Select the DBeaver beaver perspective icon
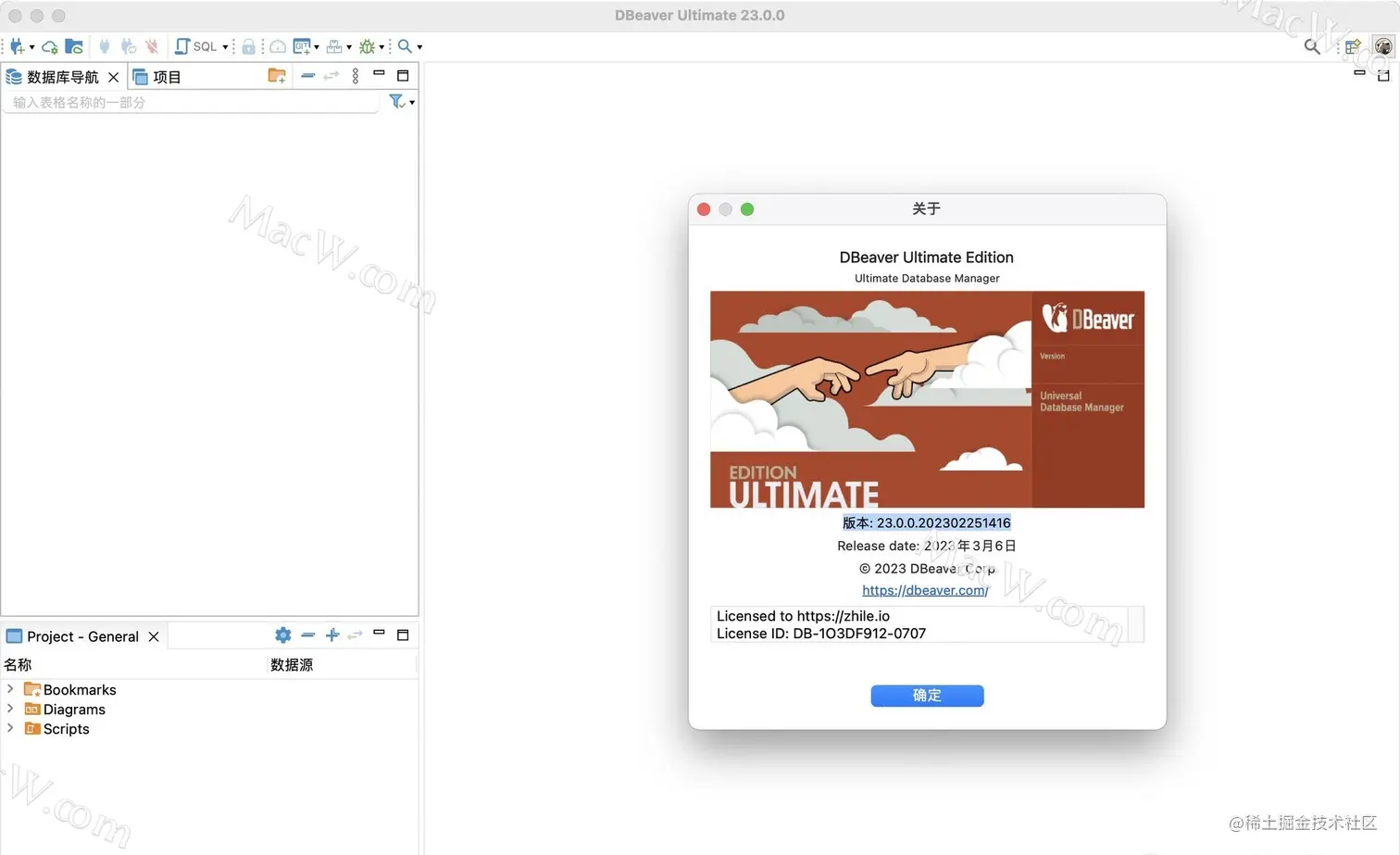Image resolution: width=1400 pixels, height=855 pixels. [1383, 46]
